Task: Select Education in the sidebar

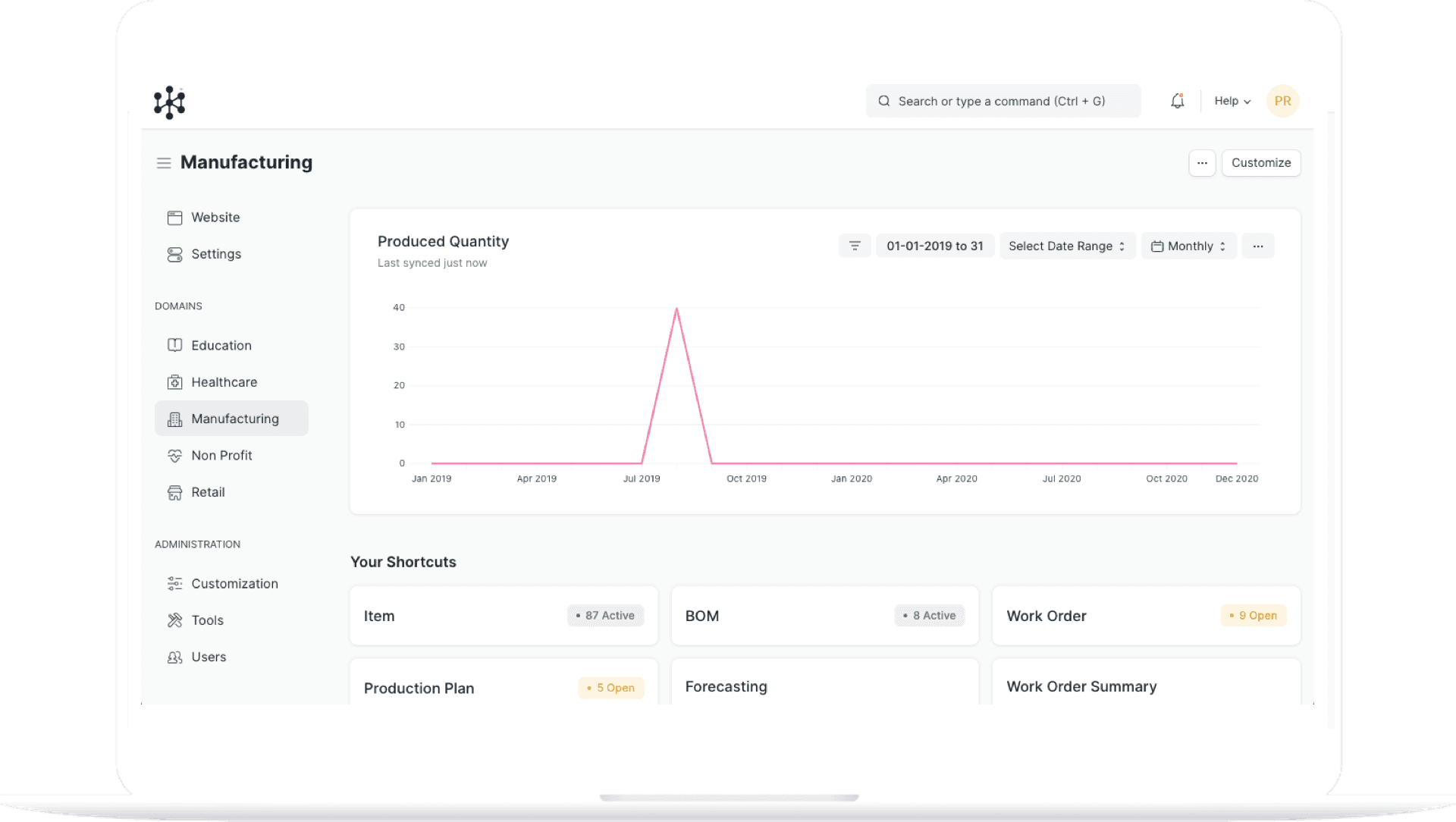Action: point(221,346)
